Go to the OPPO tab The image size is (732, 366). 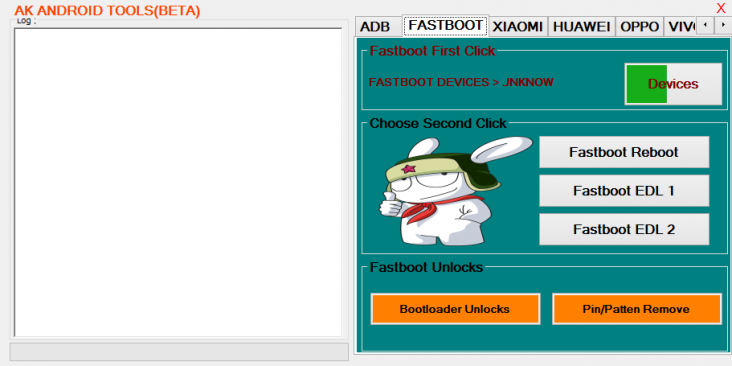tap(640, 27)
